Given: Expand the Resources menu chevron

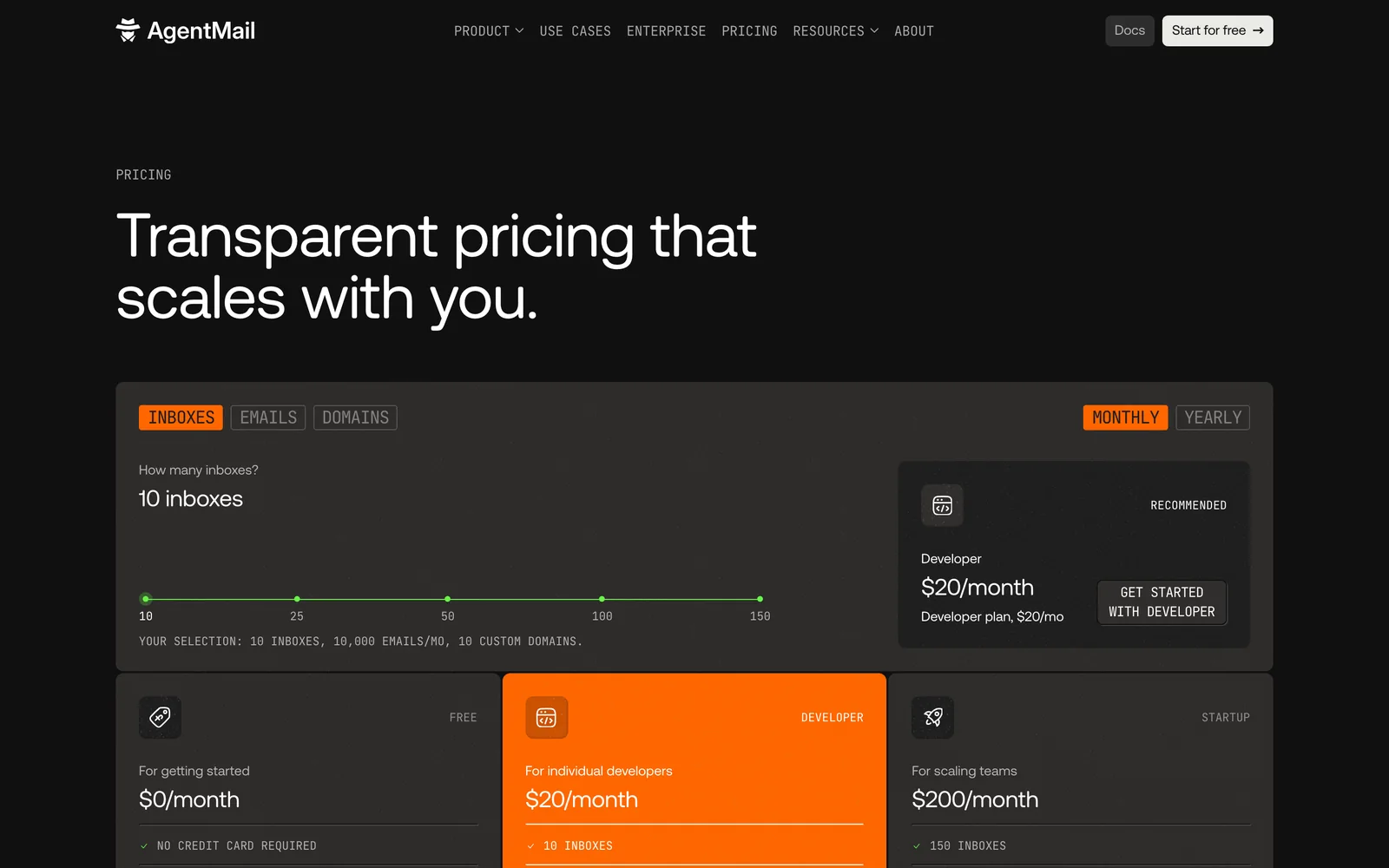Looking at the screenshot, I should pos(874,30).
